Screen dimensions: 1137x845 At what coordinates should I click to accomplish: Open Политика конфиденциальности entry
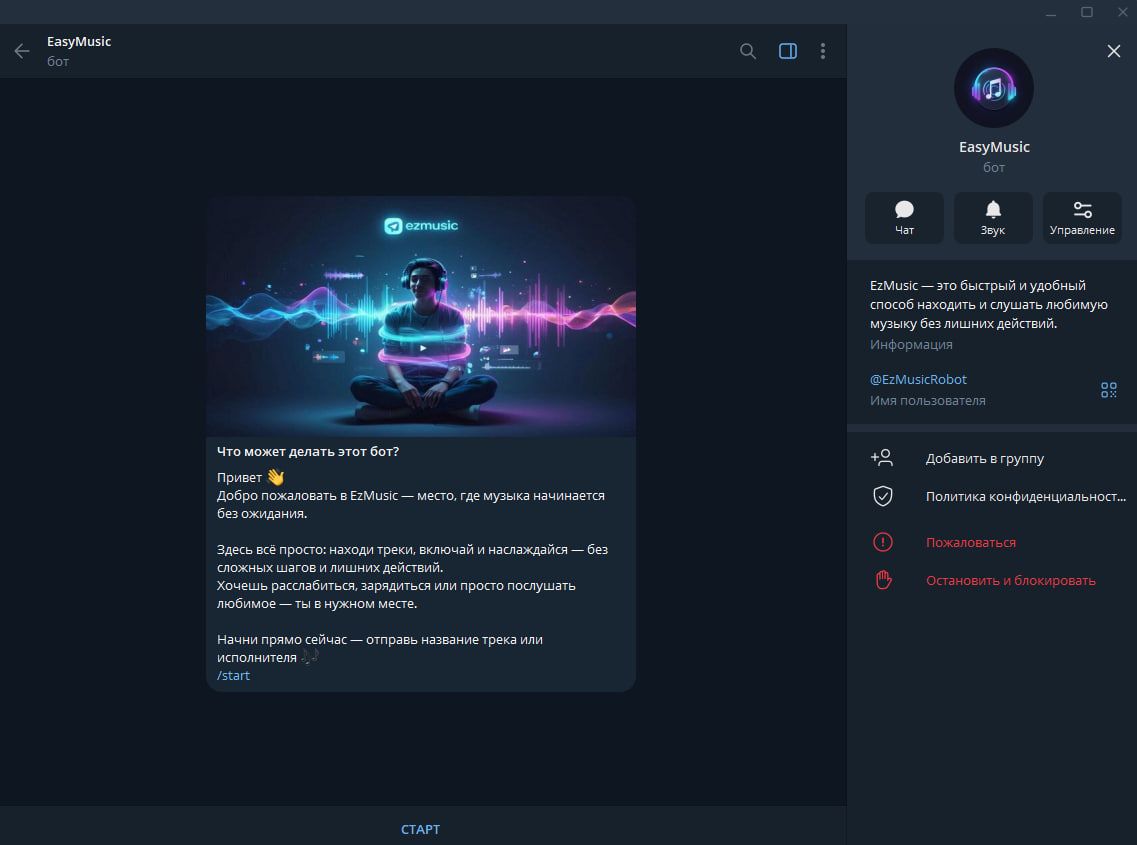(992, 497)
